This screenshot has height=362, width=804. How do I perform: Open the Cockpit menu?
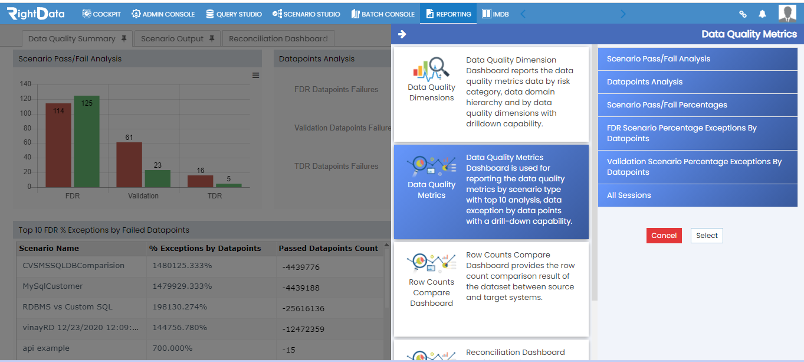102,14
